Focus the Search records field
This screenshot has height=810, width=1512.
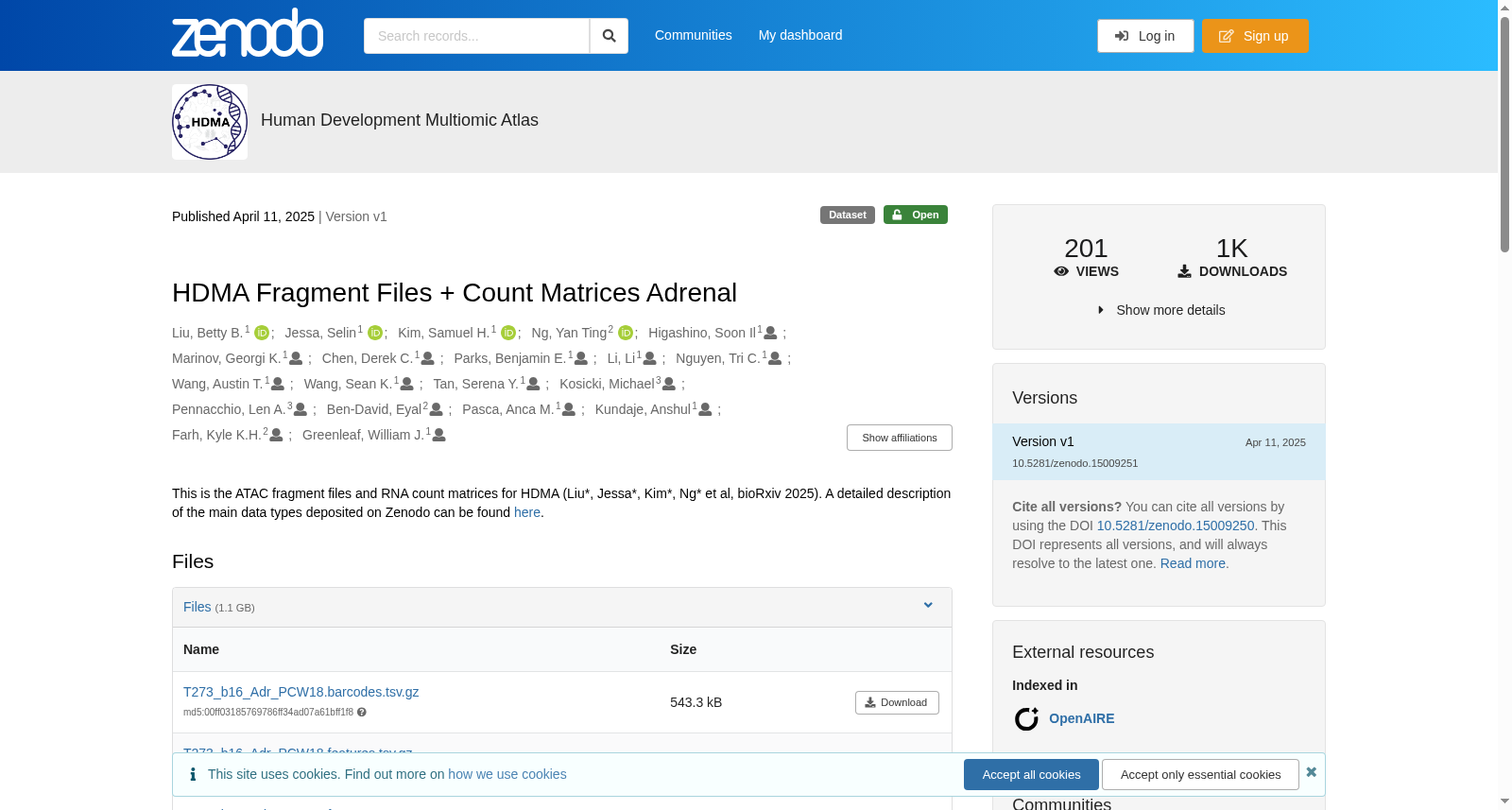(477, 36)
